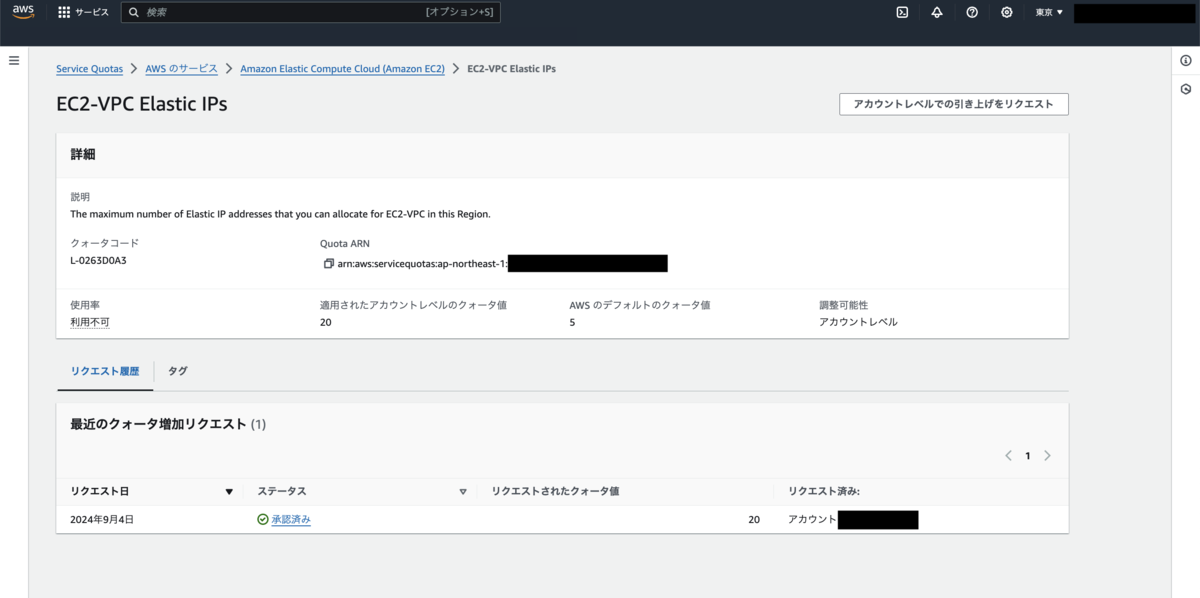Click the リクエスト済み: column header
The image size is (1200, 598).
pos(824,492)
